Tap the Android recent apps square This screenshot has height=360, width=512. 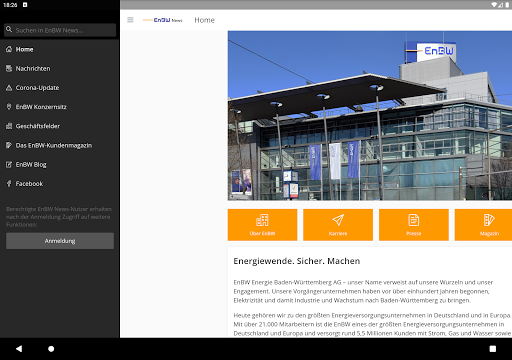tap(493, 349)
